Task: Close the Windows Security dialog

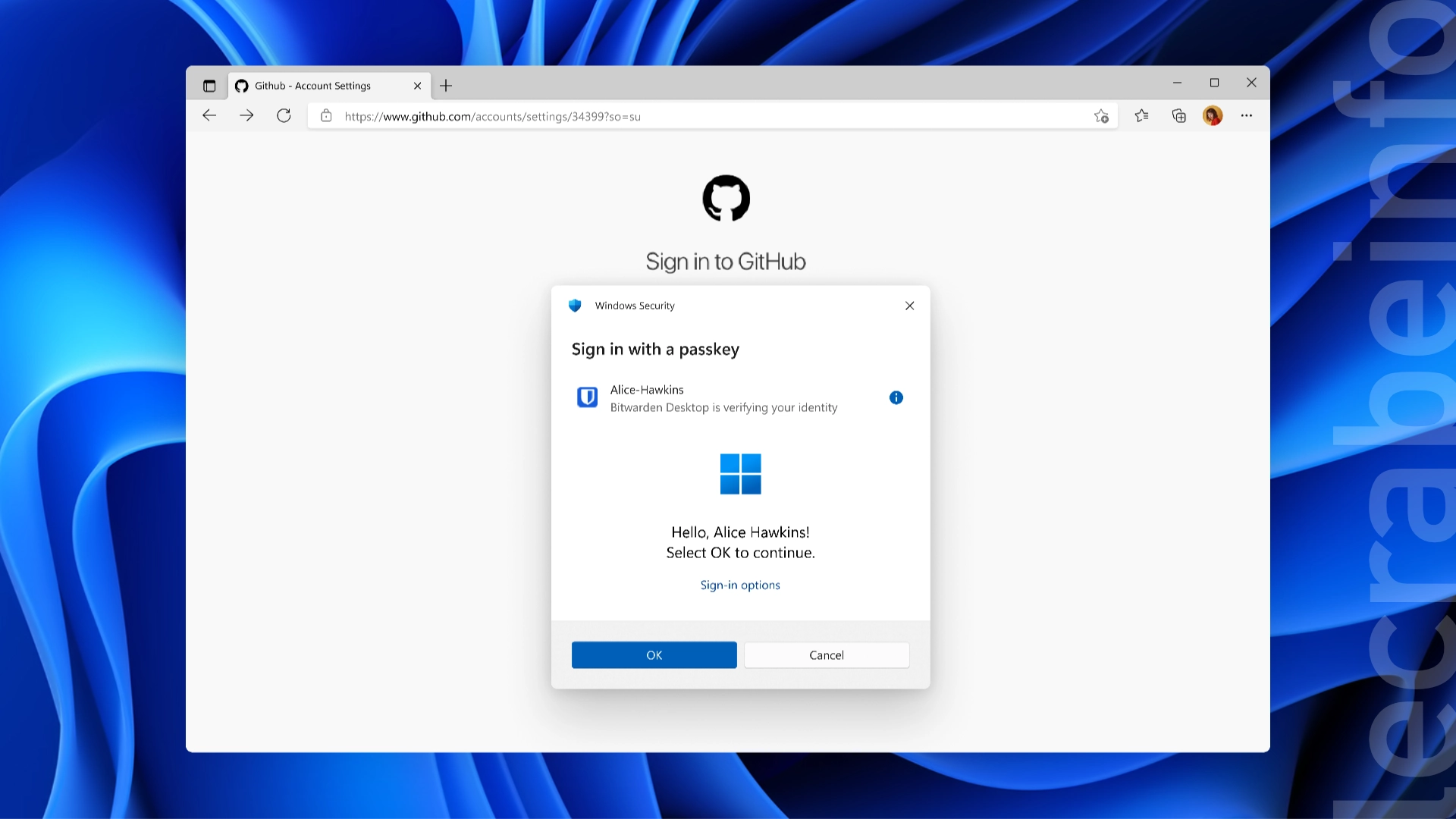Action: click(909, 306)
